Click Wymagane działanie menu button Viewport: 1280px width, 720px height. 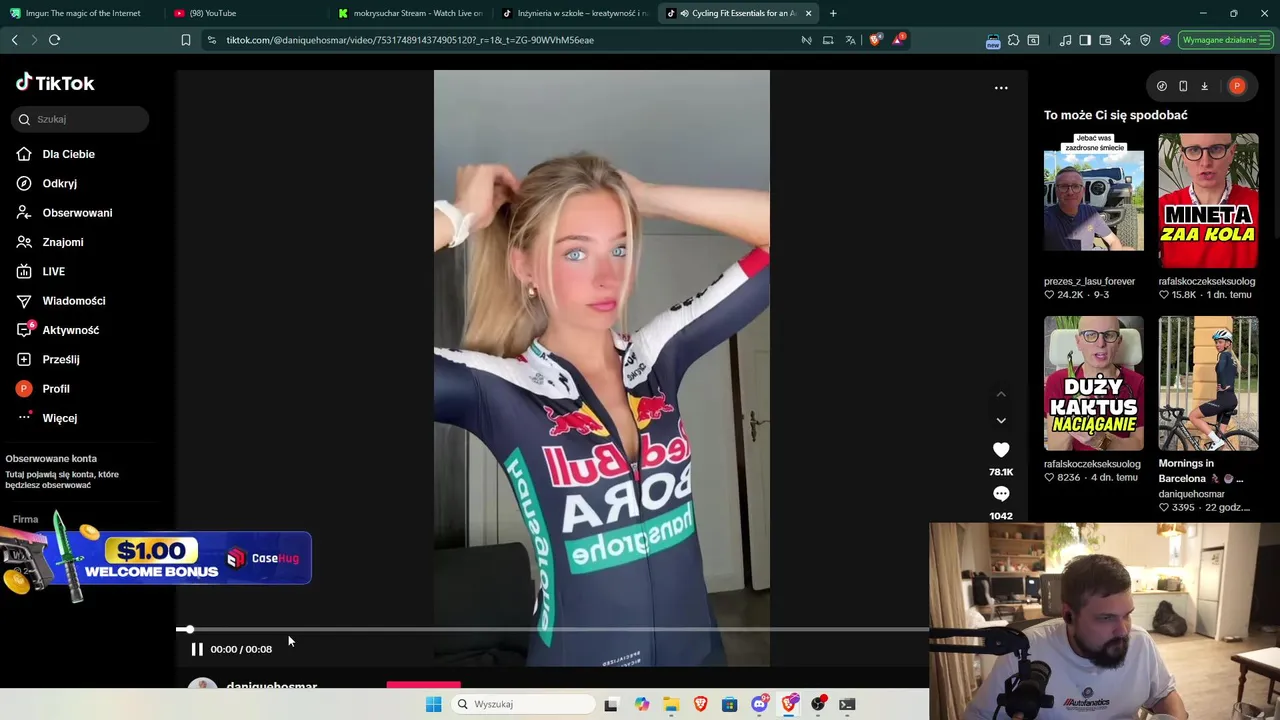tap(1225, 40)
